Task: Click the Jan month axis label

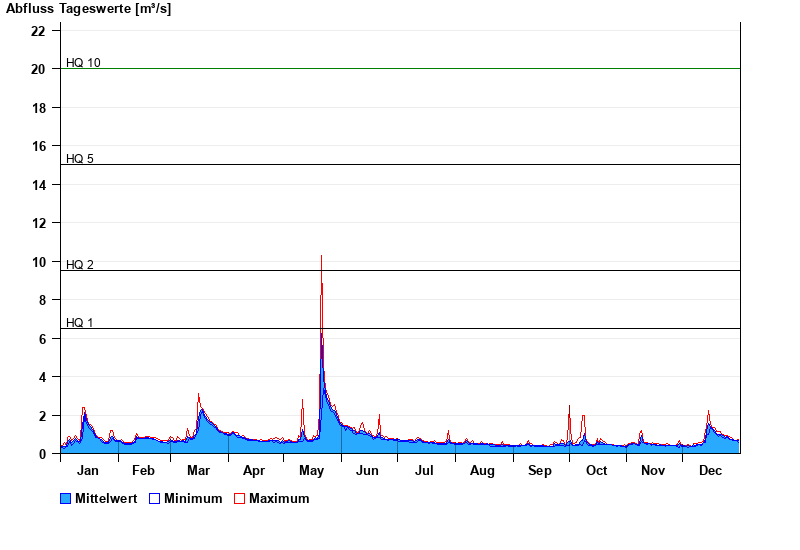Action: tap(88, 470)
